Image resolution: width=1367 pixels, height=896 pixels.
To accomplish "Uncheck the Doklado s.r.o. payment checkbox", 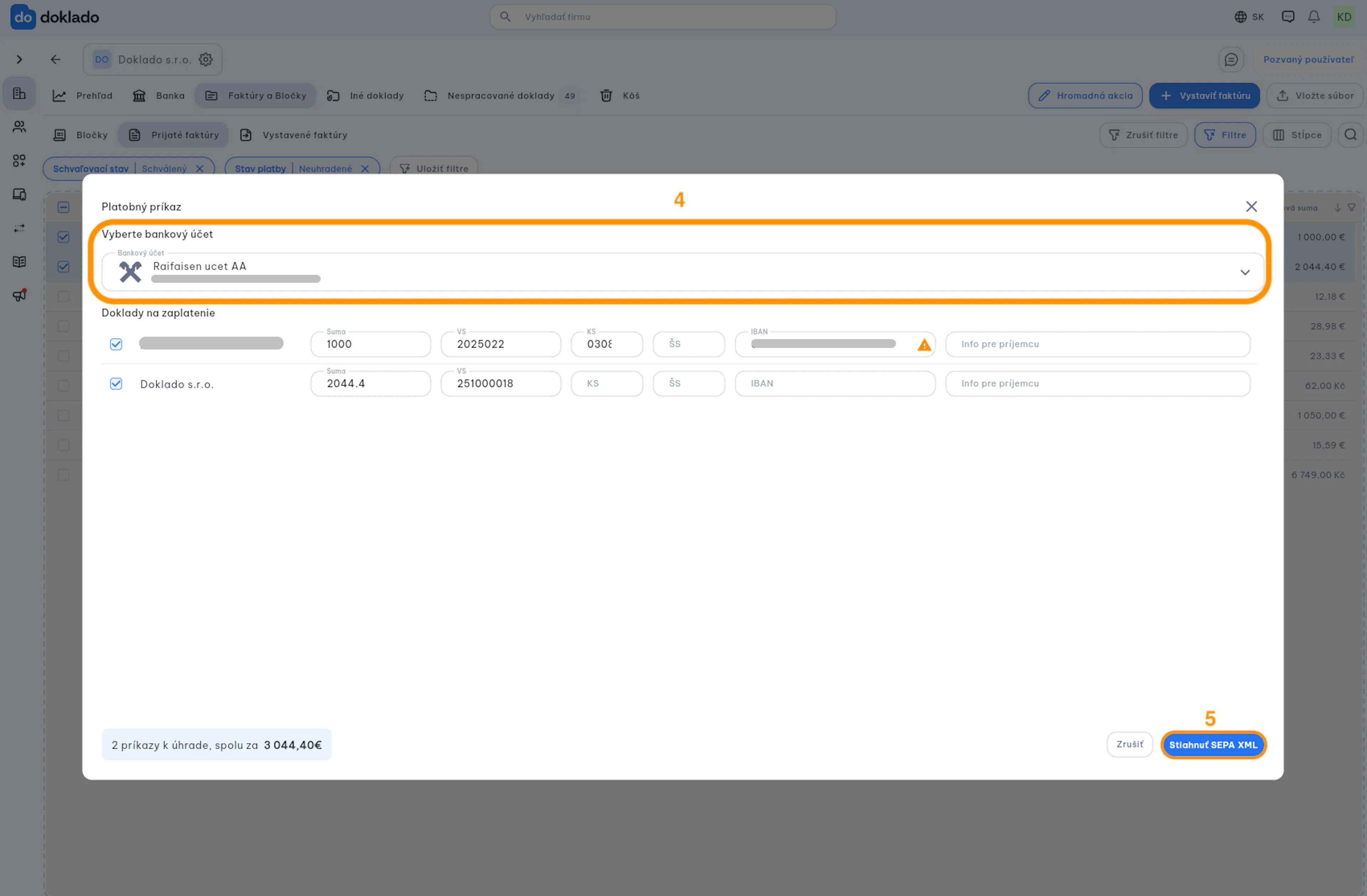I will pos(116,384).
